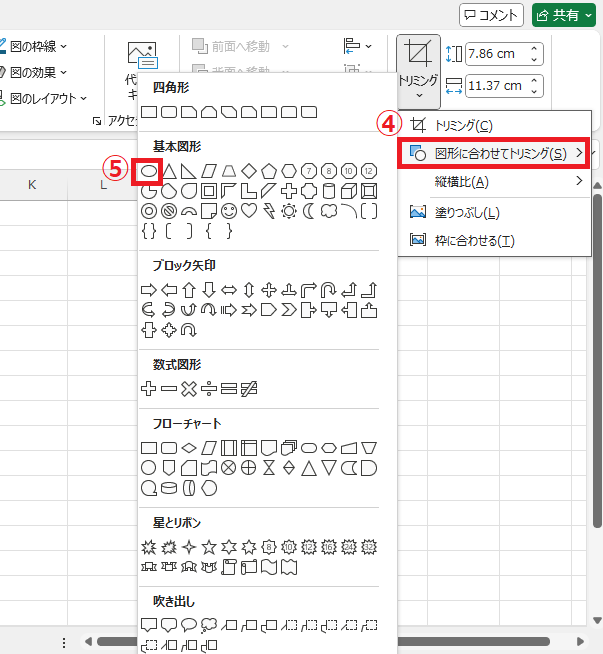Expand the 前面へ移動 dropdown arrow
This screenshot has height=654, width=603.
[285, 46]
